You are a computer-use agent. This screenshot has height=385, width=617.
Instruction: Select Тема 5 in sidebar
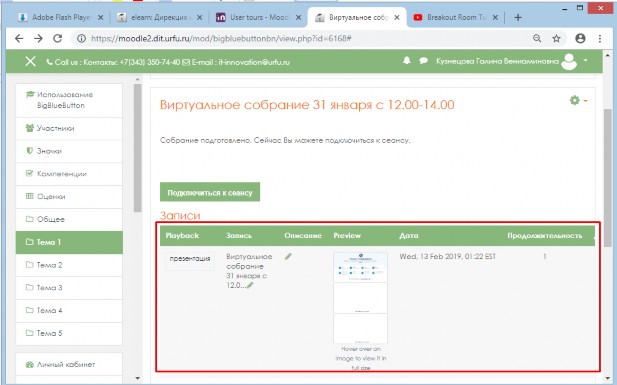coord(69,333)
